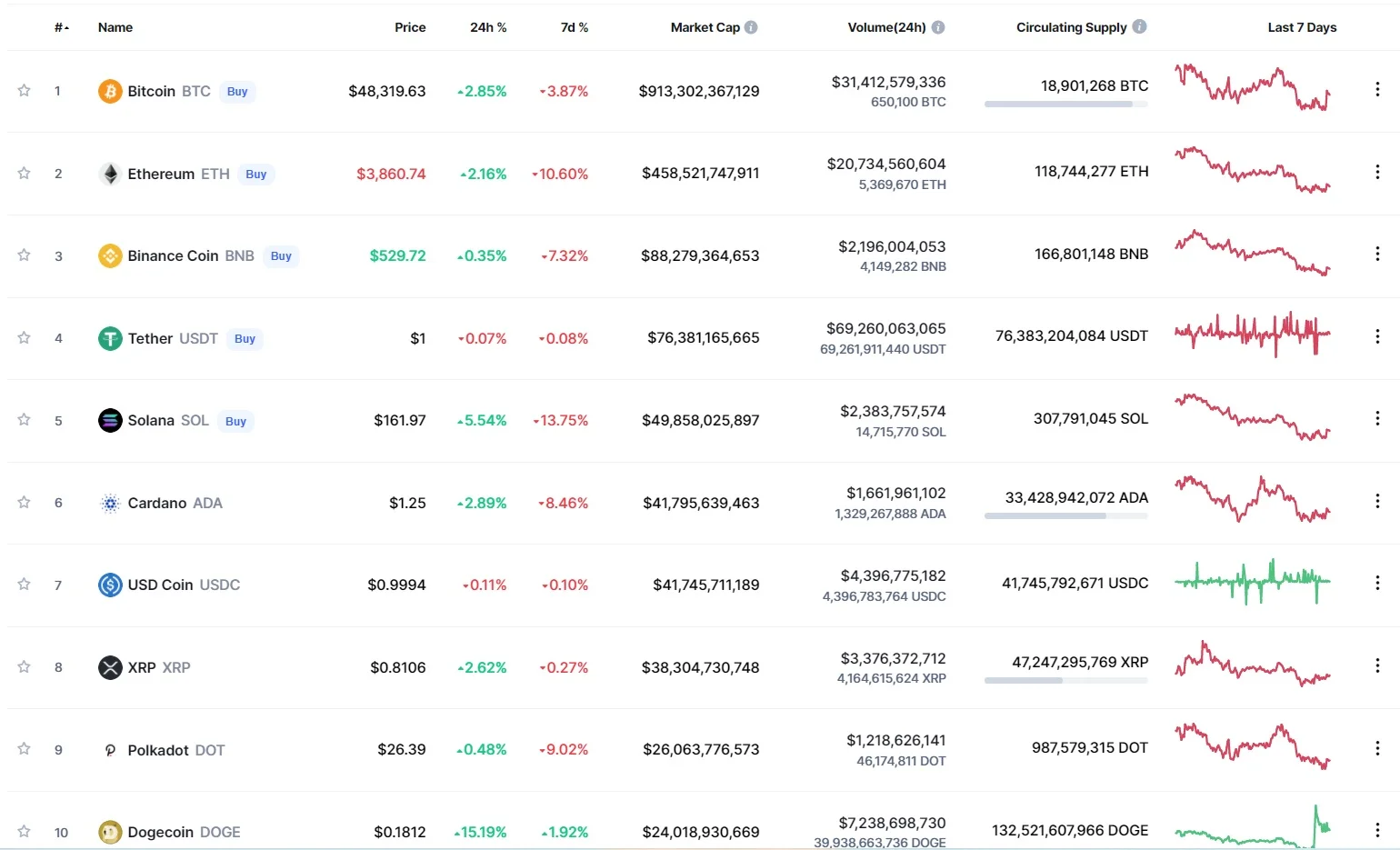The width and height of the screenshot is (1400, 850).
Task: Click Buy button next to Tether USDT
Action: pyautogui.click(x=245, y=339)
